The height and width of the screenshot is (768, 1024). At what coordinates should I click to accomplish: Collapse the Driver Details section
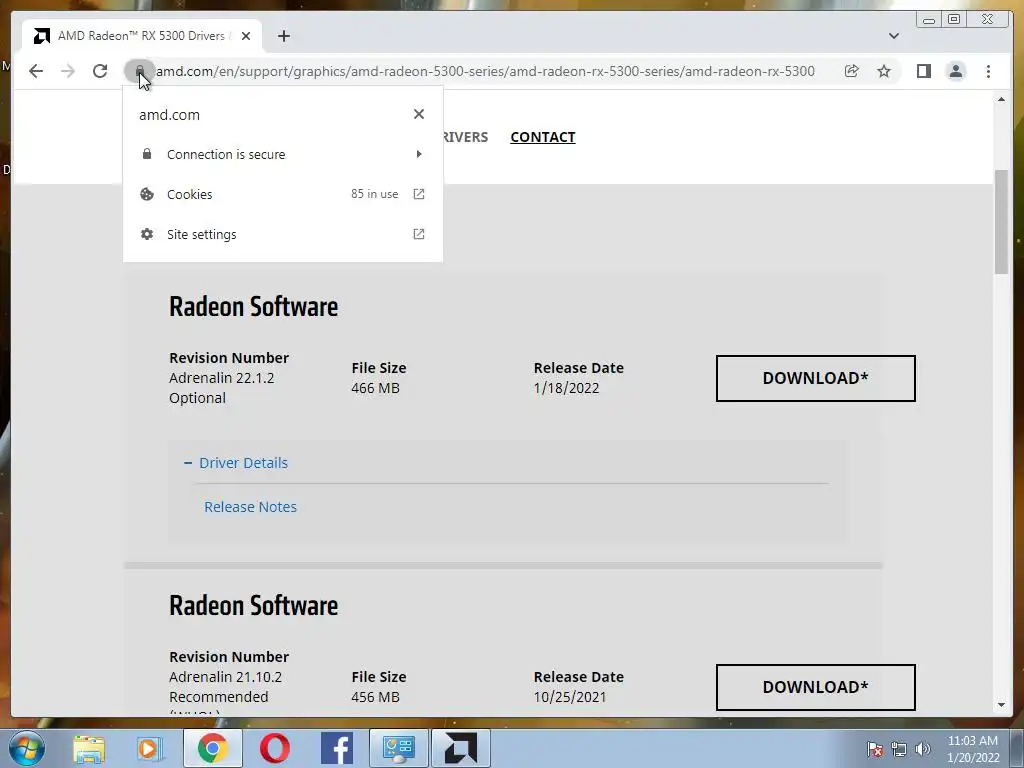point(236,462)
